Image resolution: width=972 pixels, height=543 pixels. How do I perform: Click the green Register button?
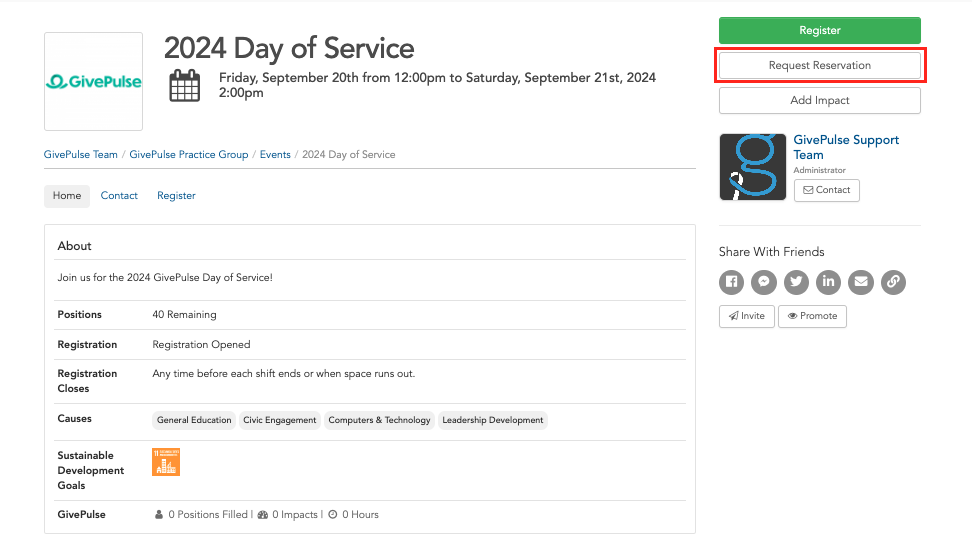820,30
